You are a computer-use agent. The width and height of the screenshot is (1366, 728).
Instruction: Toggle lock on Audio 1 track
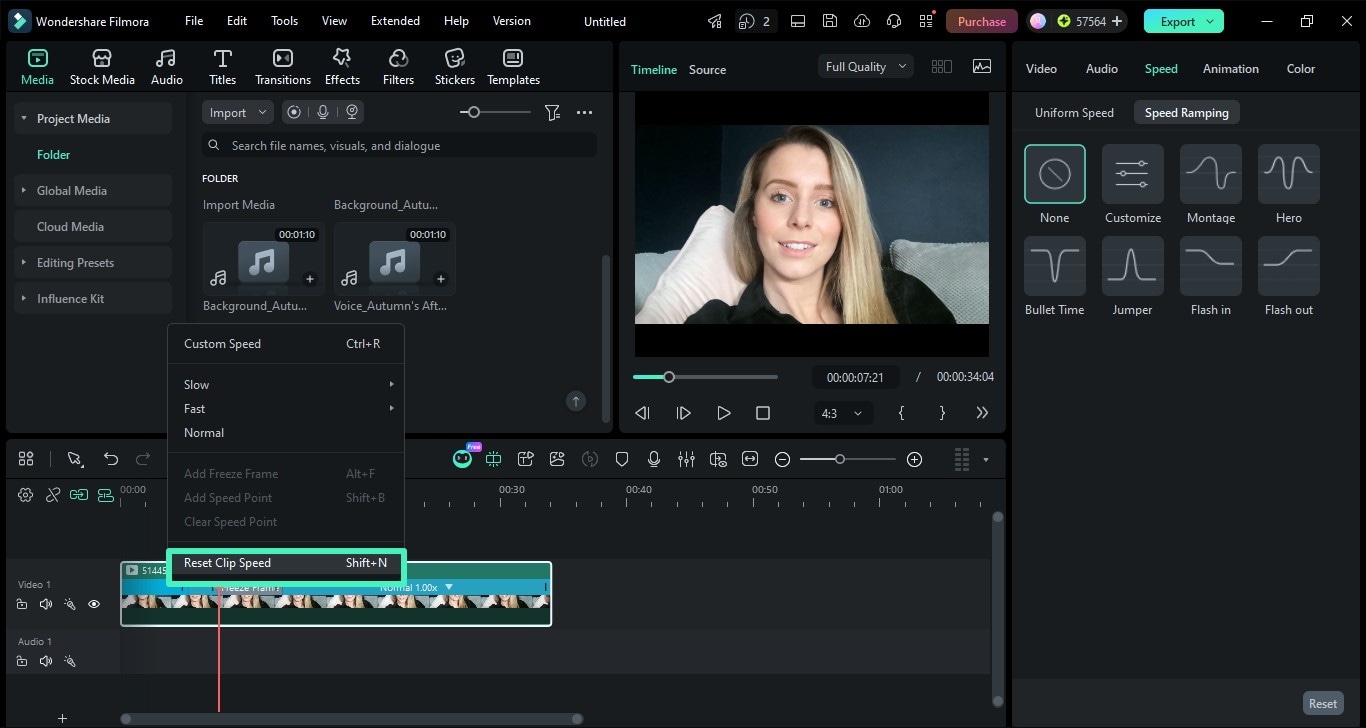click(21, 661)
